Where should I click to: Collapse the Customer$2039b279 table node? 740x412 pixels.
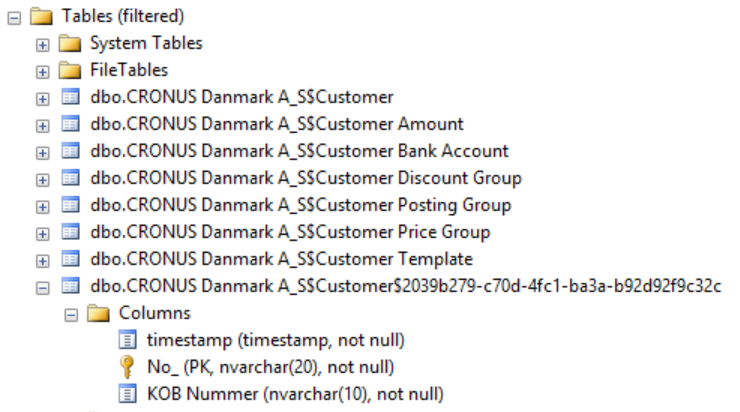click(x=42, y=288)
